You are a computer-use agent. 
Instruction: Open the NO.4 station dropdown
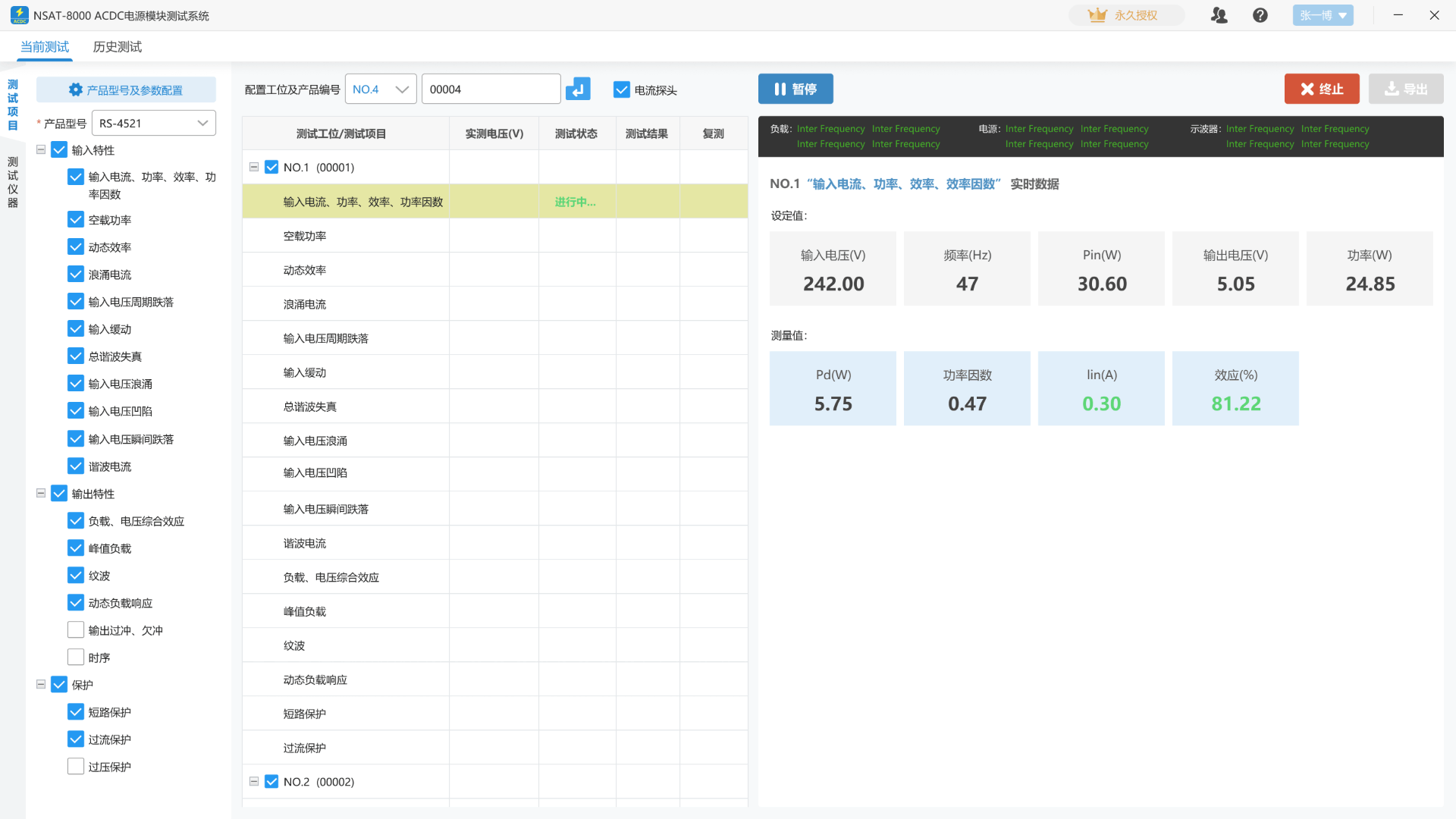[381, 89]
